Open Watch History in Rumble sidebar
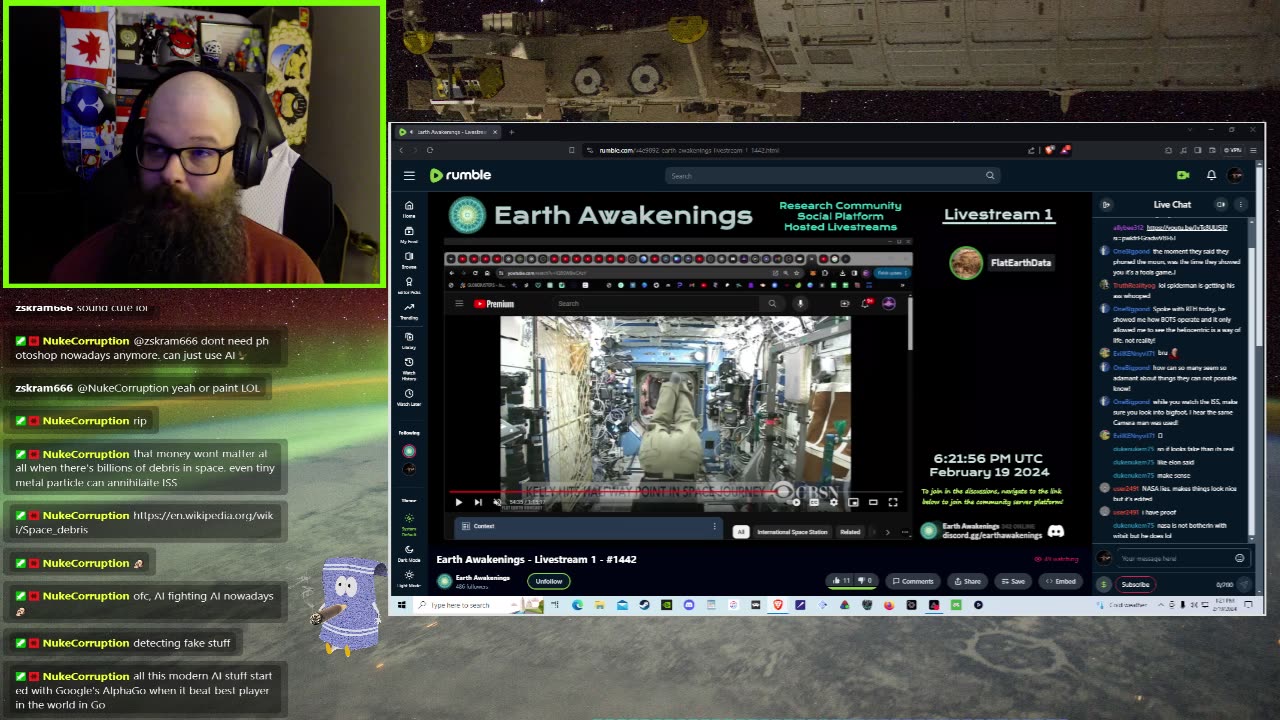1280x720 pixels. click(x=409, y=368)
